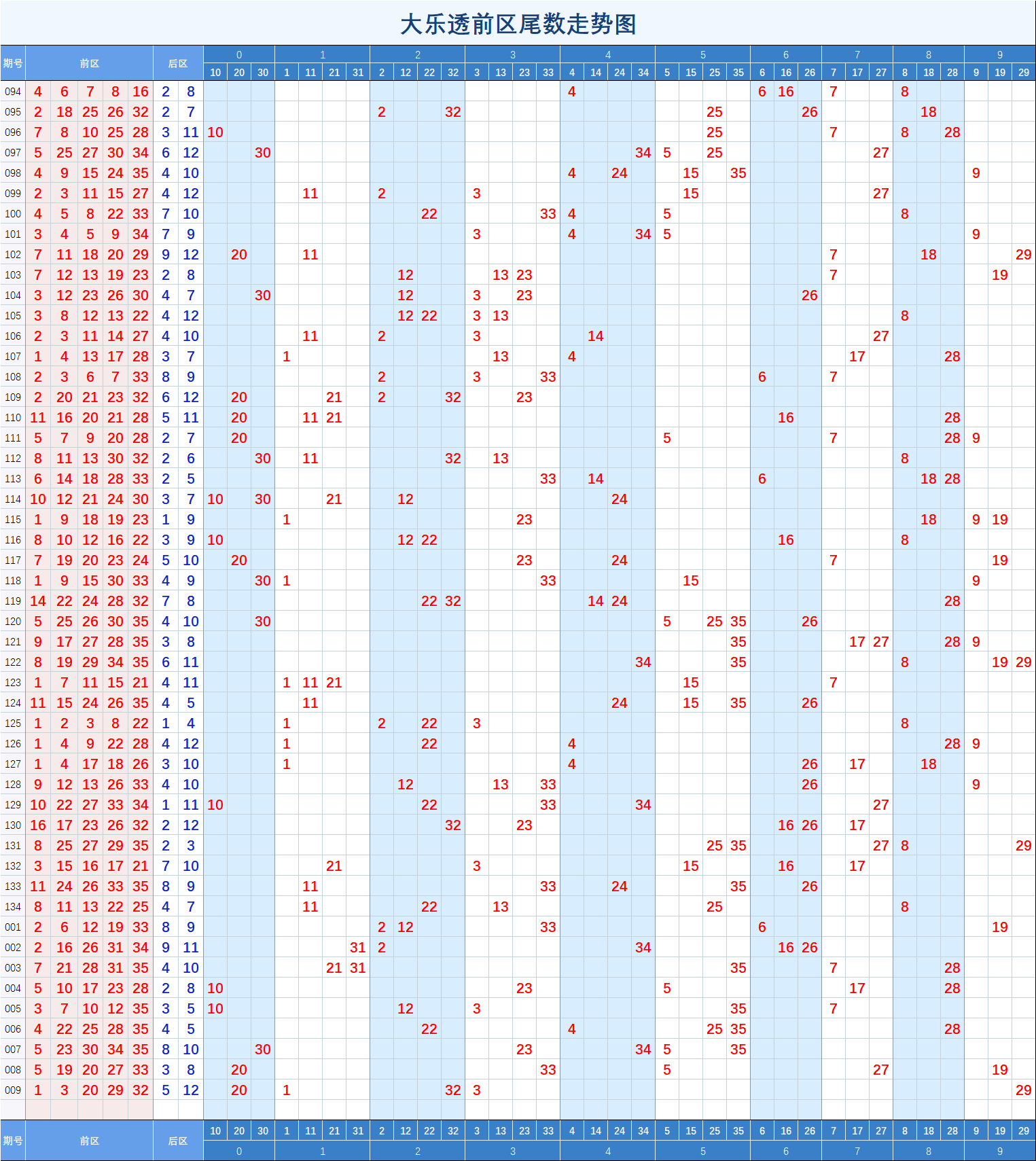Select issue number 103
Screen dimensions: 1036x1161
click(x=13, y=275)
